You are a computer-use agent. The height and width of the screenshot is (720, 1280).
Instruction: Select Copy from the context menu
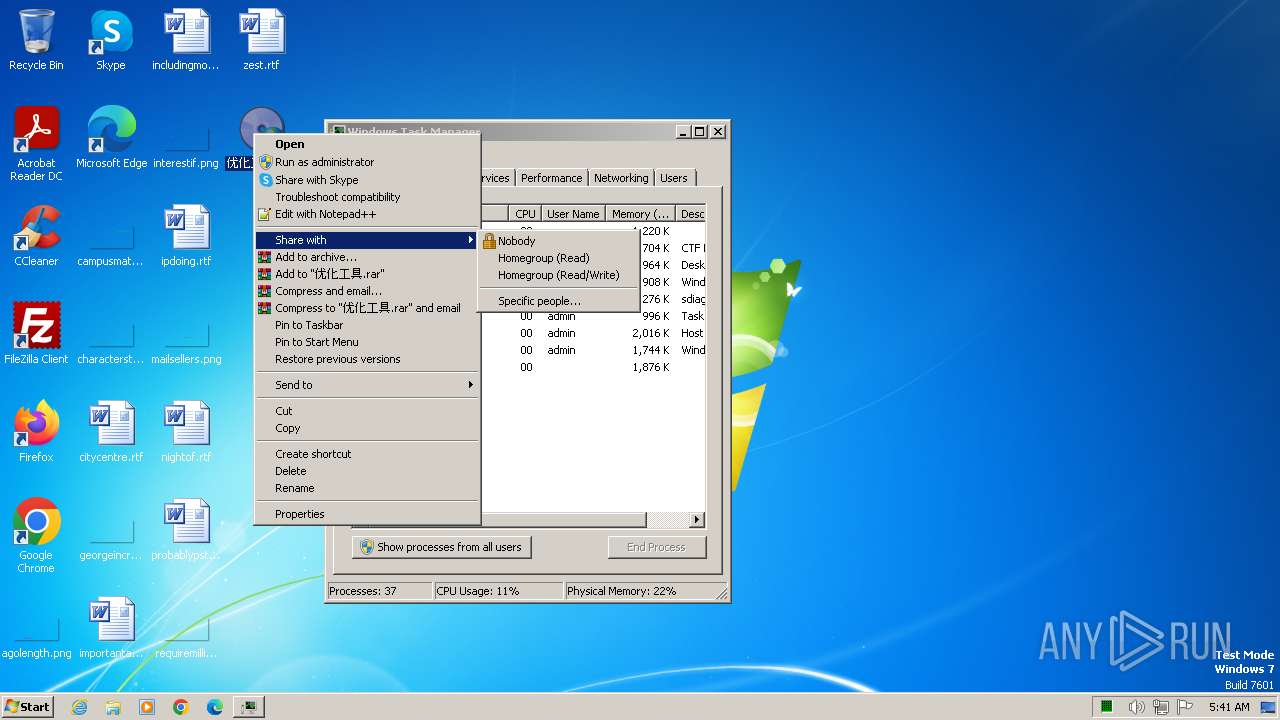368,428
